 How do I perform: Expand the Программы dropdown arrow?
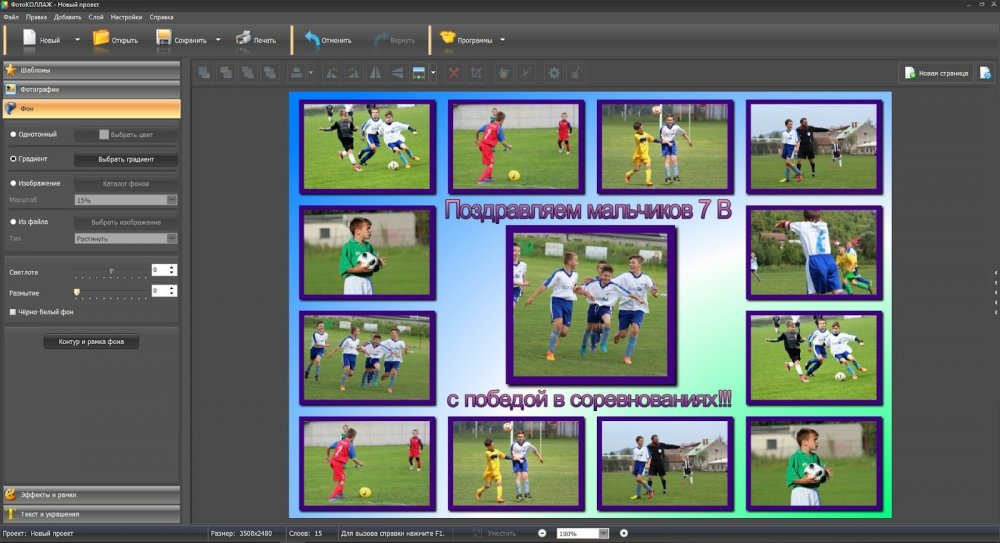[502, 40]
